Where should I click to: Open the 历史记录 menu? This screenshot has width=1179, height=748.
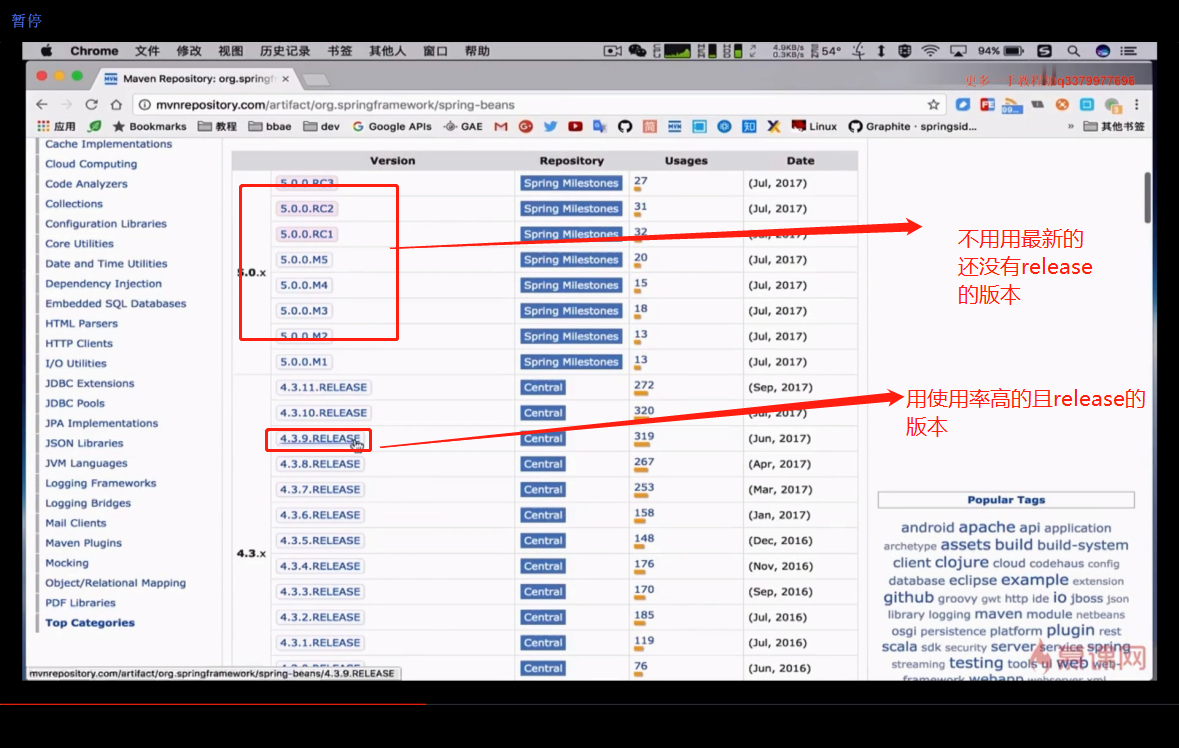pos(285,51)
